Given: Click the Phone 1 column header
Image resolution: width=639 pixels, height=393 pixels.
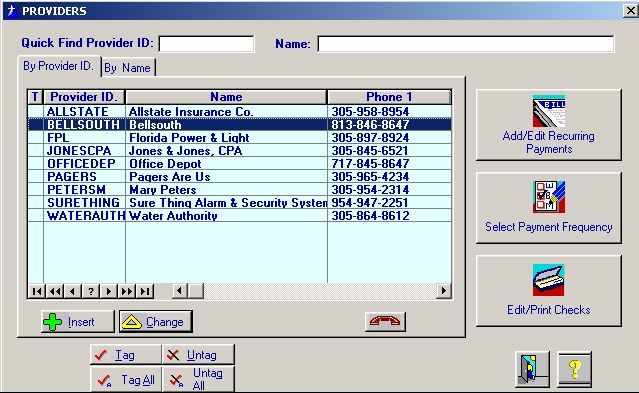Looking at the screenshot, I should (x=389, y=97).
